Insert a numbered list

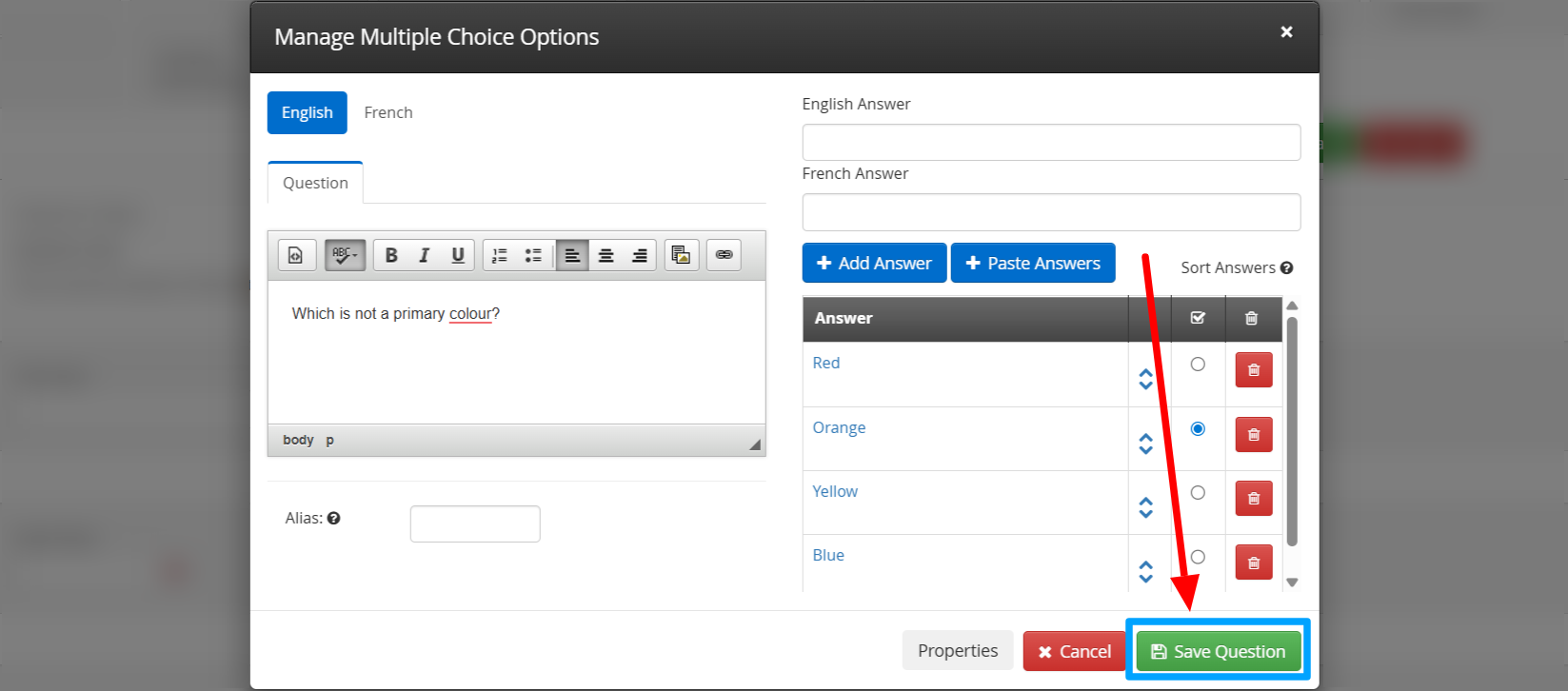coord(500,255)
